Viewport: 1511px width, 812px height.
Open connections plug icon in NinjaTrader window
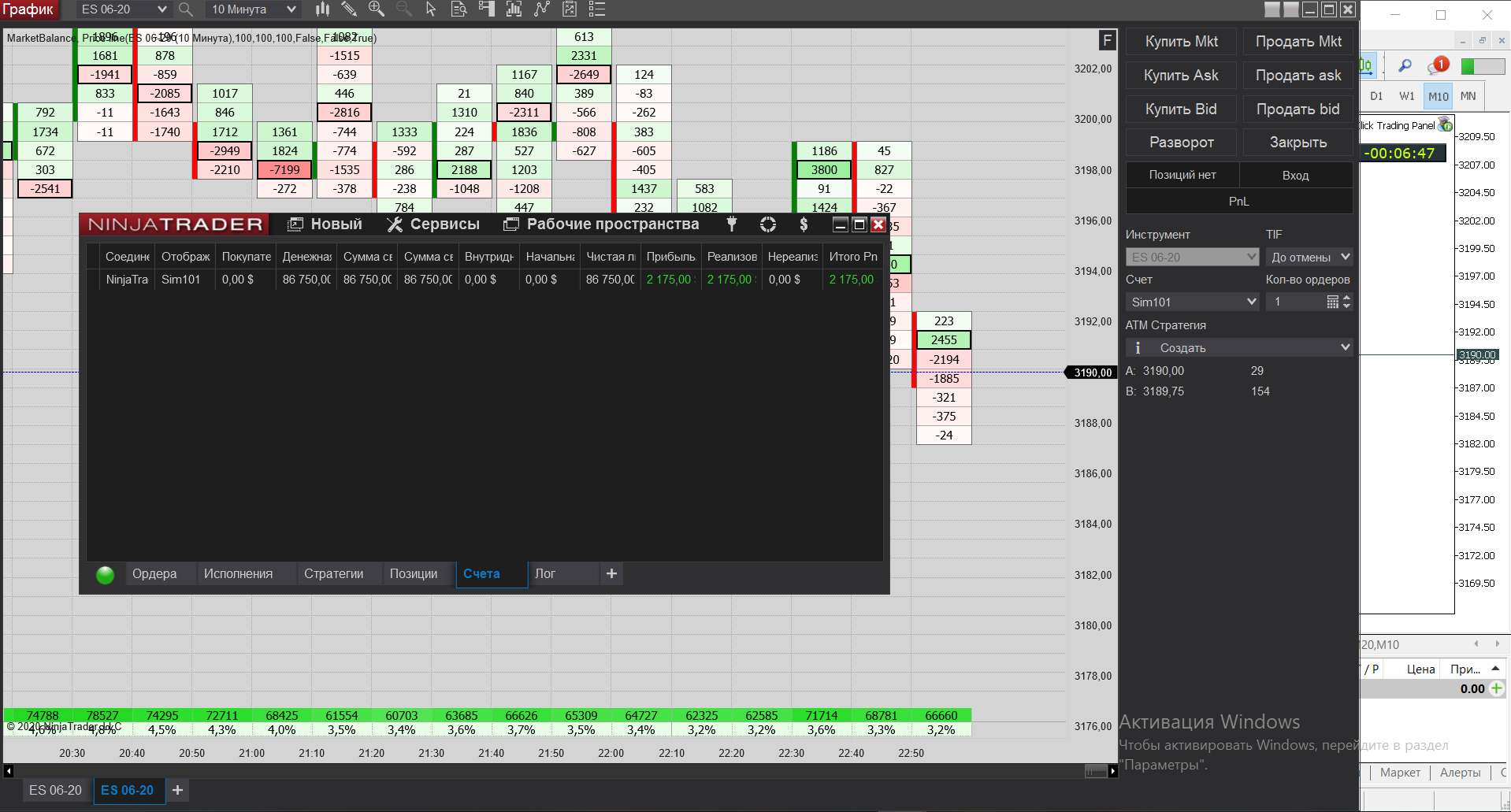[x=732, y=224]
